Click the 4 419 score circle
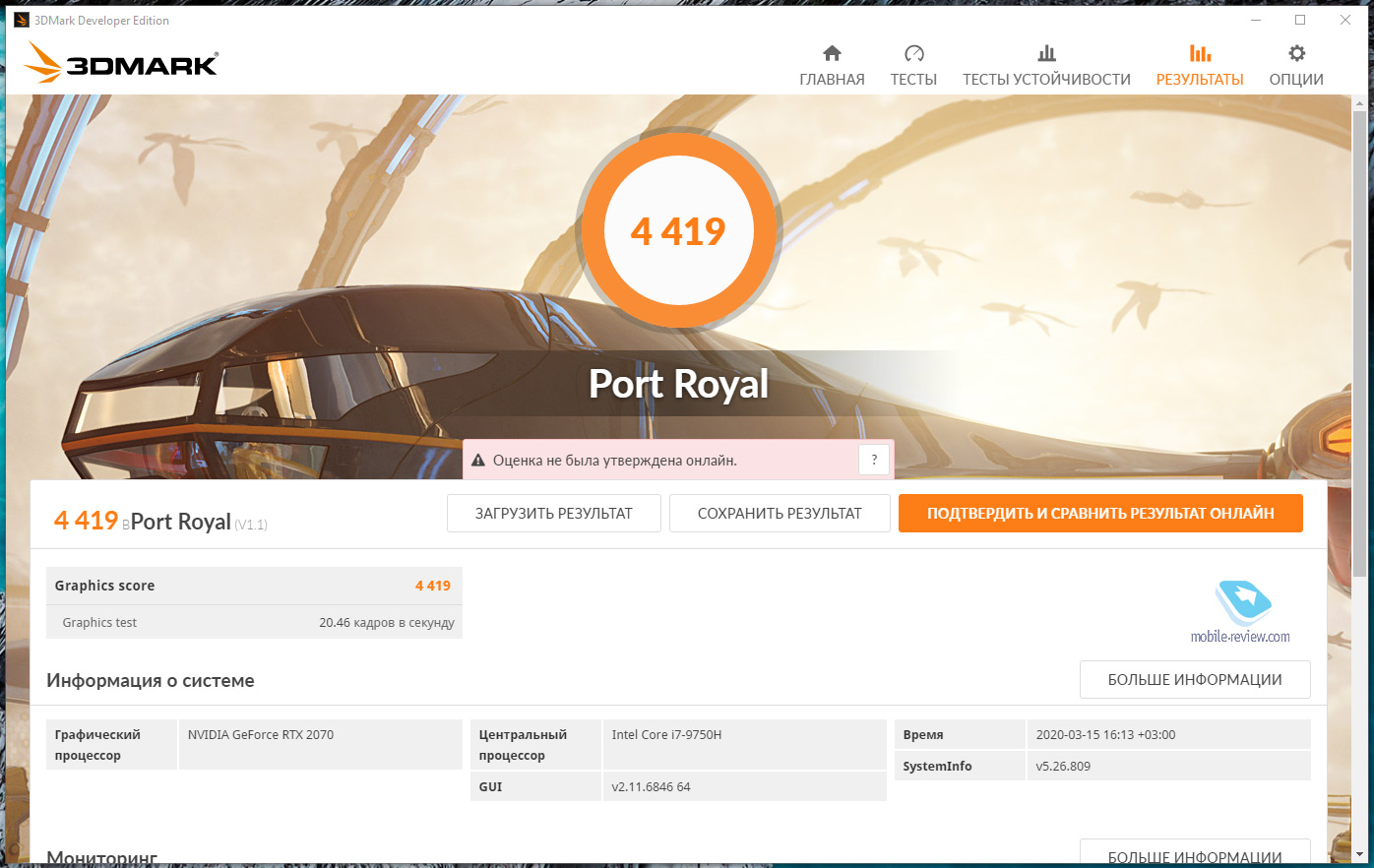The image size is (1374, 868). pyautogui.click(x=678, y=230)
